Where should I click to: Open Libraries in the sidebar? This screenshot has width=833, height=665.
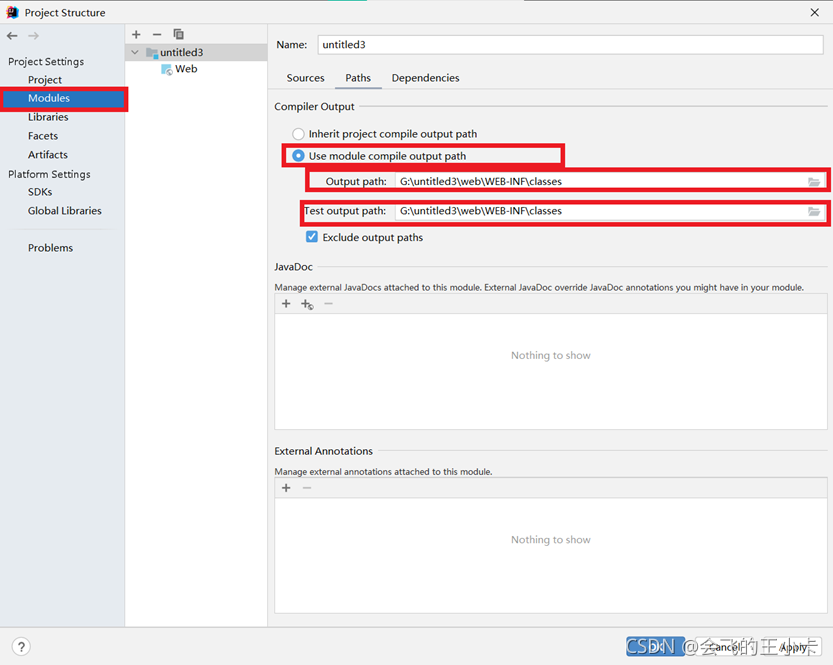[x=48, y=117]
